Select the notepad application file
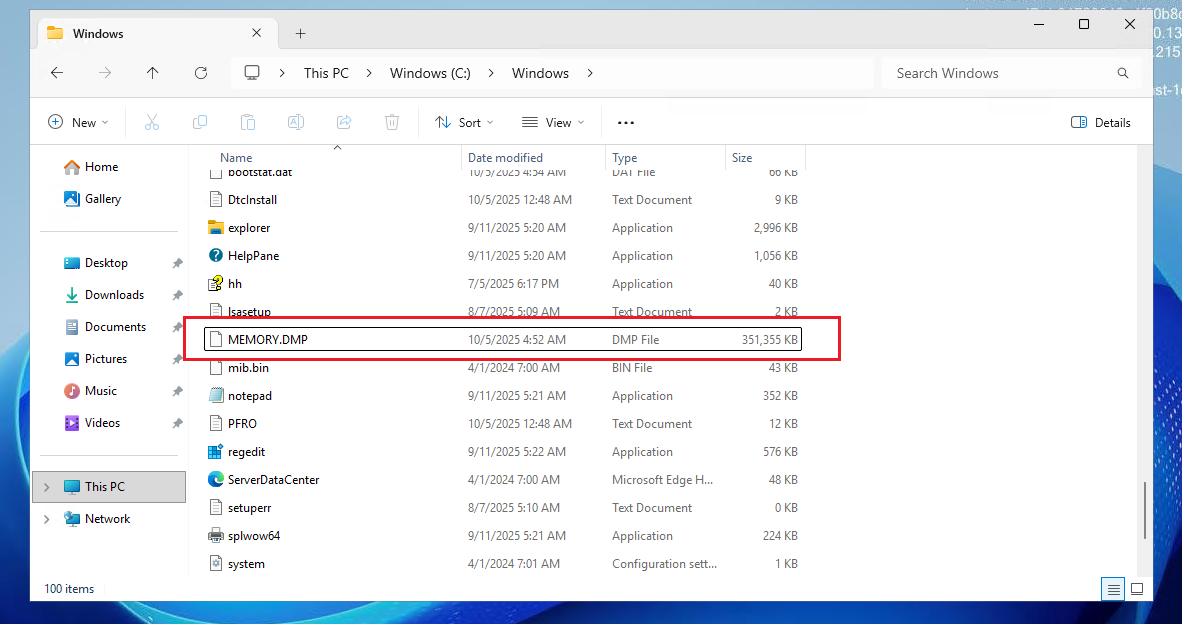1182x624 pixels. [x=249, y=396]
